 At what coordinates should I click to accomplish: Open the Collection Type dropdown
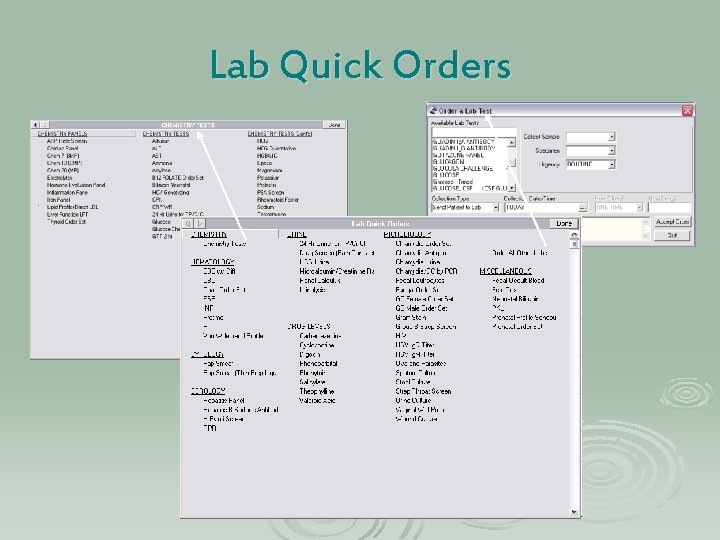(x=496, y=208)
